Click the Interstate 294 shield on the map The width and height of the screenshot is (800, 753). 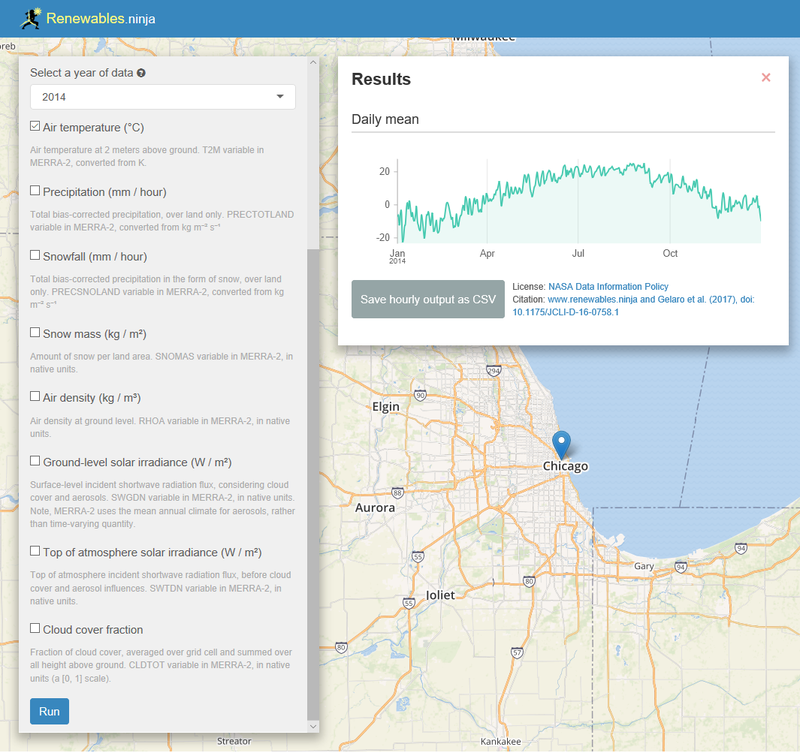click(x=494, y=371)
